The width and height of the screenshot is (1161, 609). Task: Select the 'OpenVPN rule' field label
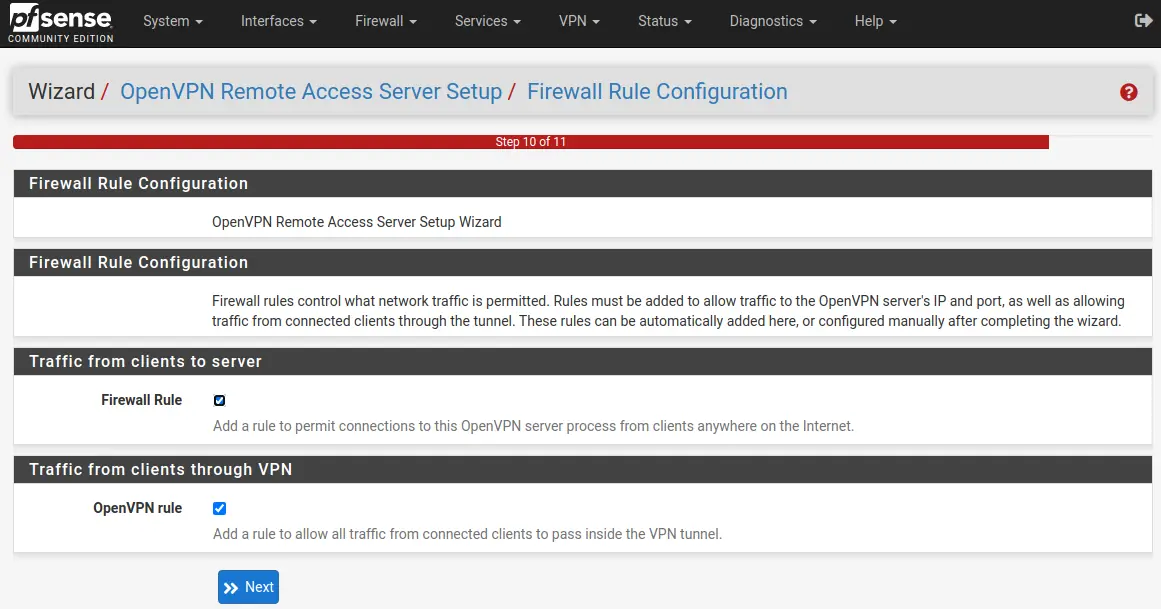(138, 508)
